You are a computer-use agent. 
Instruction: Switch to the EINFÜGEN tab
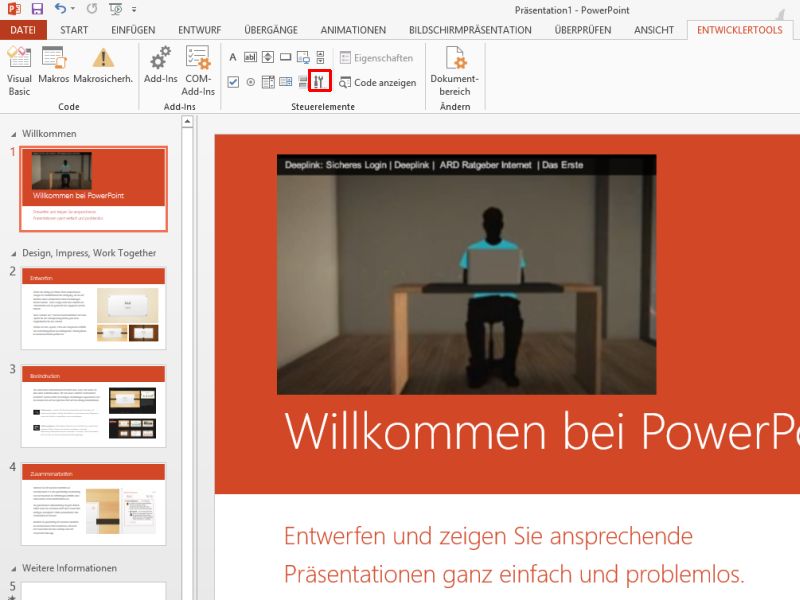tap(133, 30)
